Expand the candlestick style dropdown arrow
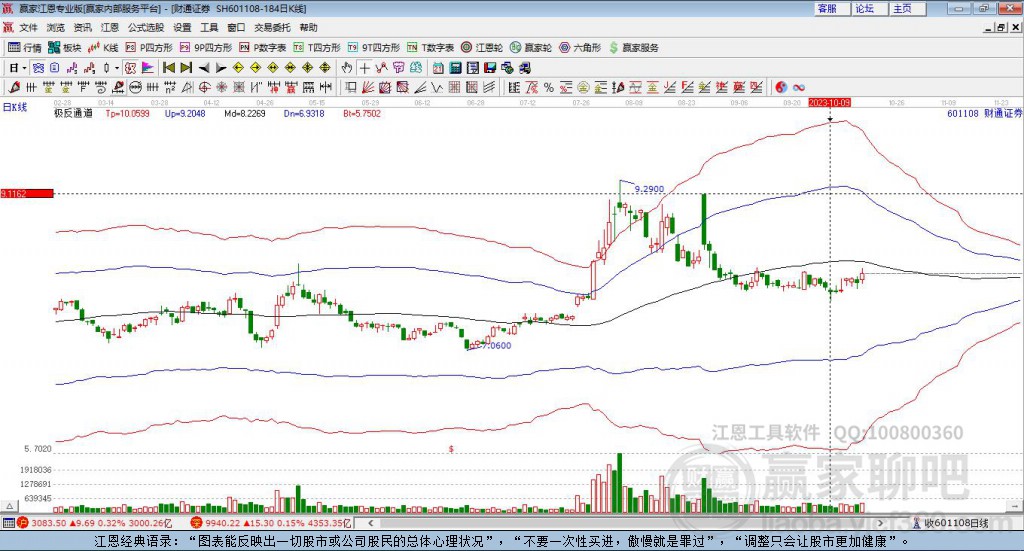This screenshot has width=1024, height=551. point(117,68)
